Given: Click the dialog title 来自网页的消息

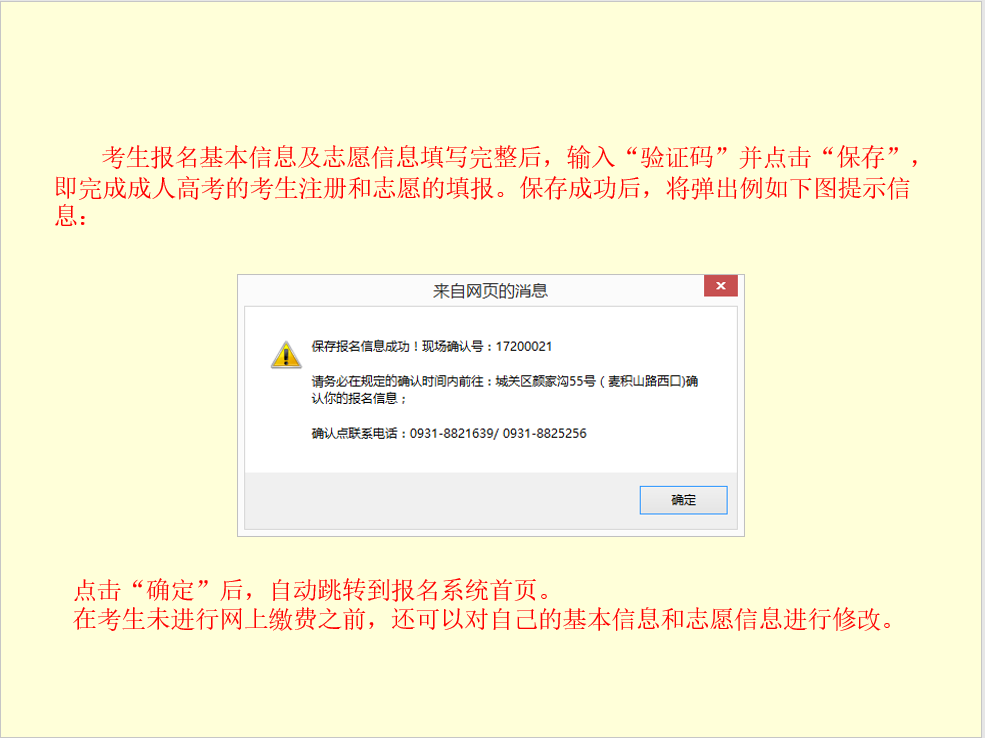Looking at the screenshot, I should click(x=490, y=291).
